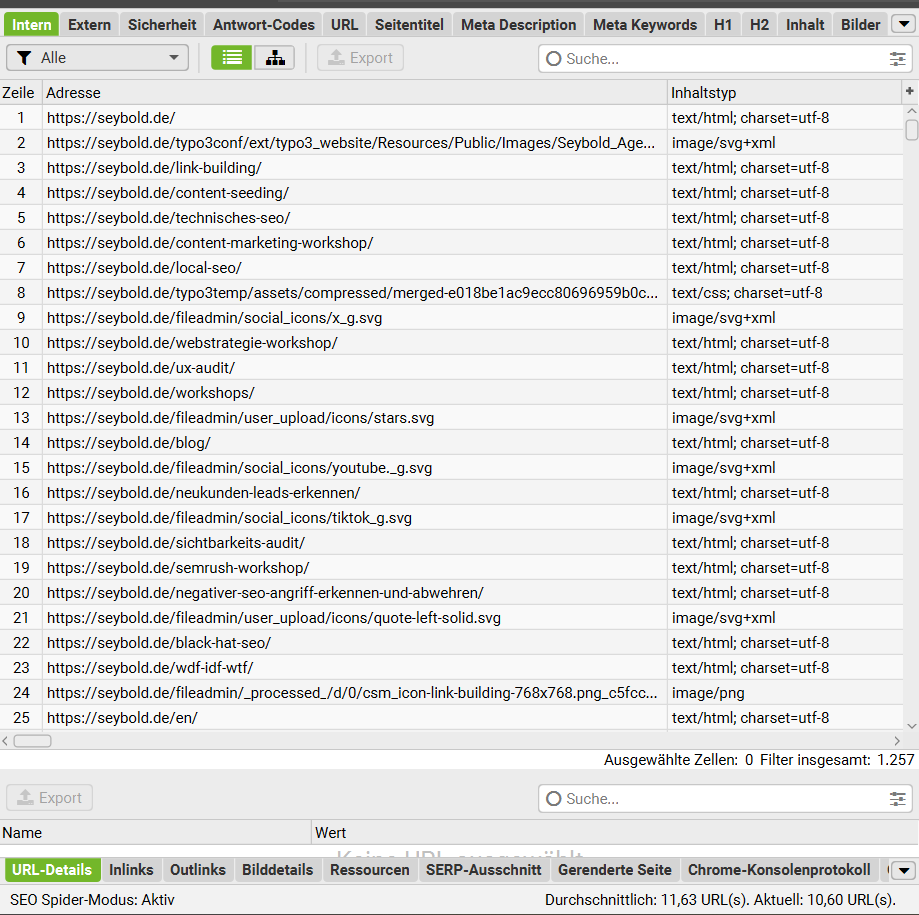Viewport: 919px width, 915px height.
Task: Switch to the Seitentitel tab
Action: (x=409, y=25)
